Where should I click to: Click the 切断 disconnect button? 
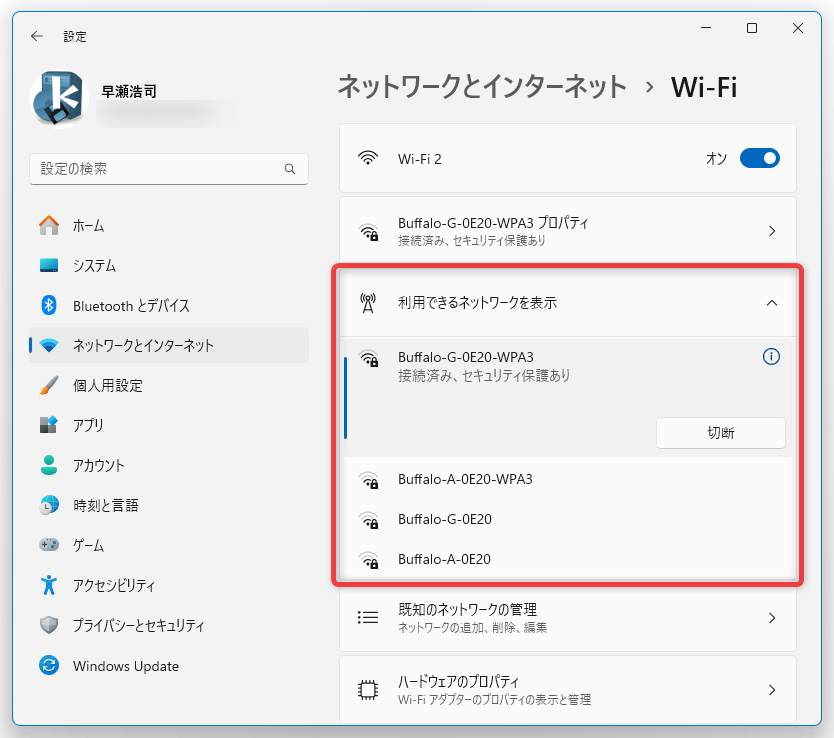pyautogui.click(x=721, y=433)
